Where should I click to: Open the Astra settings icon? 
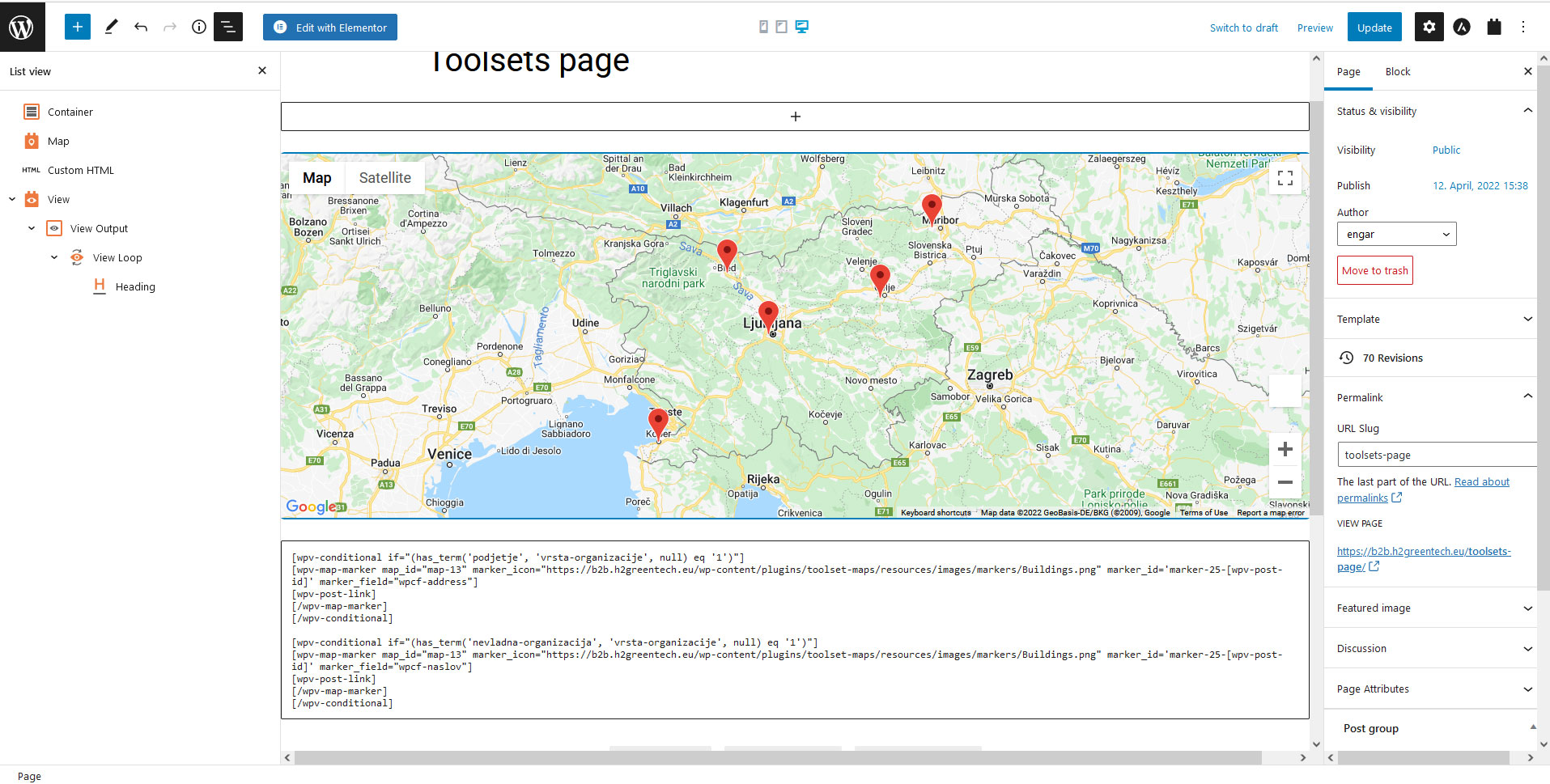1462,27
